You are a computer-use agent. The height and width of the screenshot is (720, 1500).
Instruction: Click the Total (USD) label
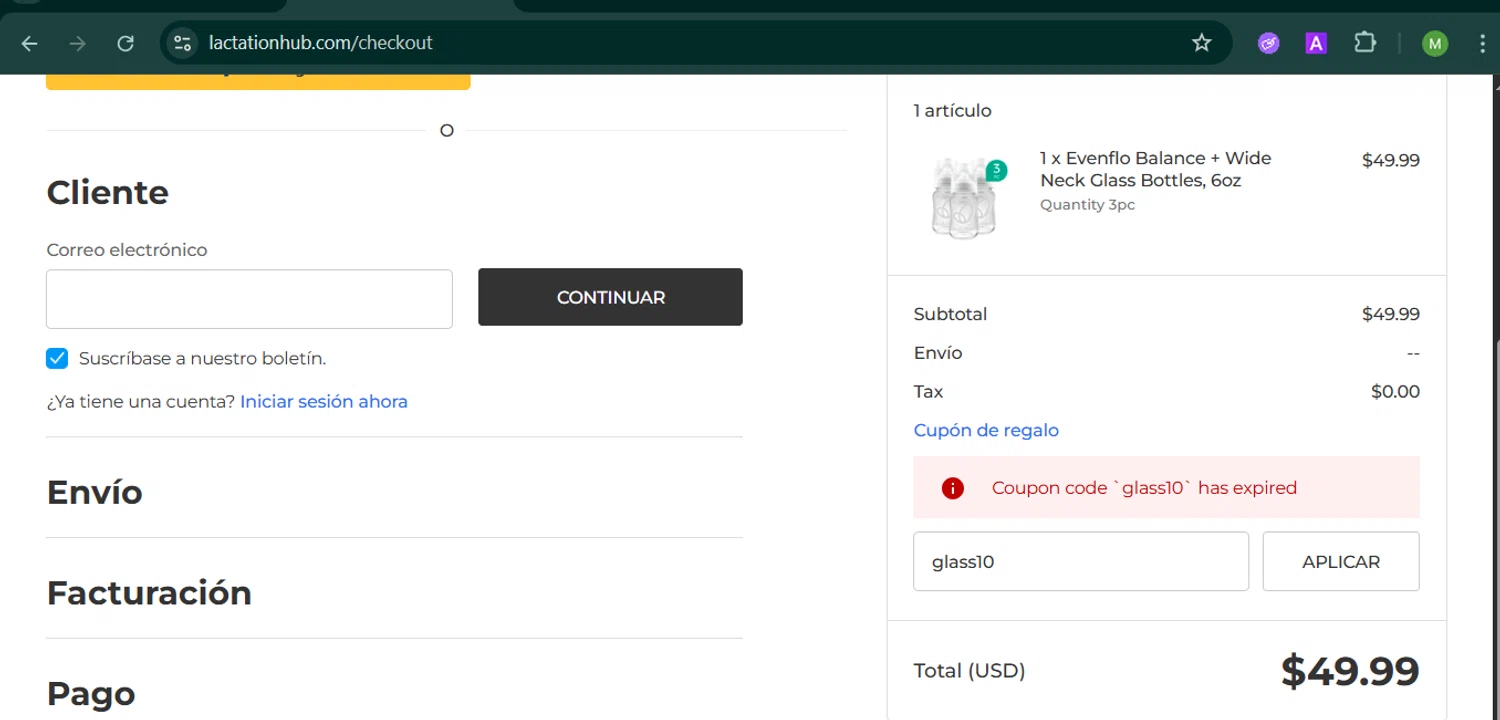pyautogui.click(x=969, y=671)
